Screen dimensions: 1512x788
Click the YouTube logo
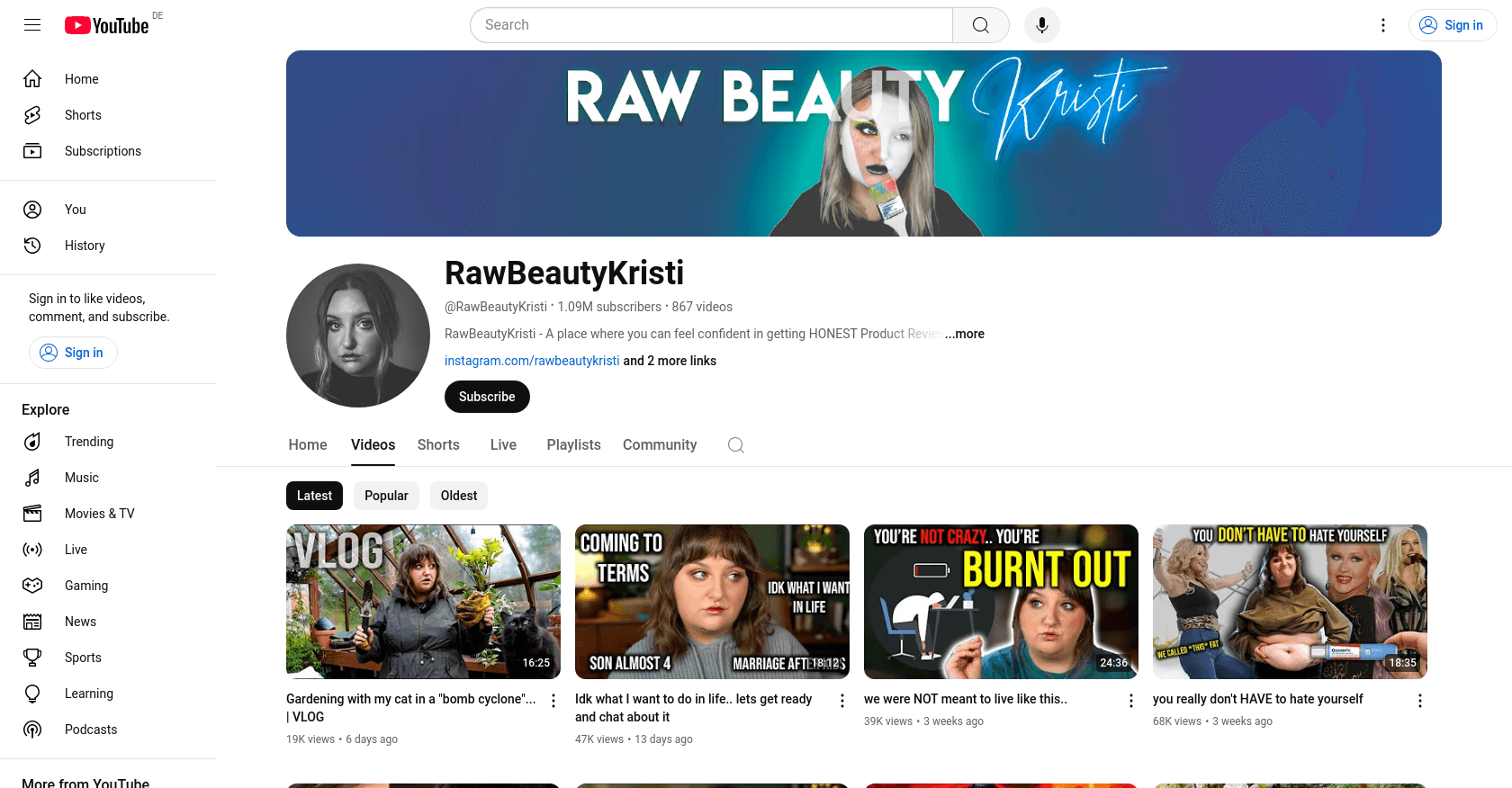point(107,25)
